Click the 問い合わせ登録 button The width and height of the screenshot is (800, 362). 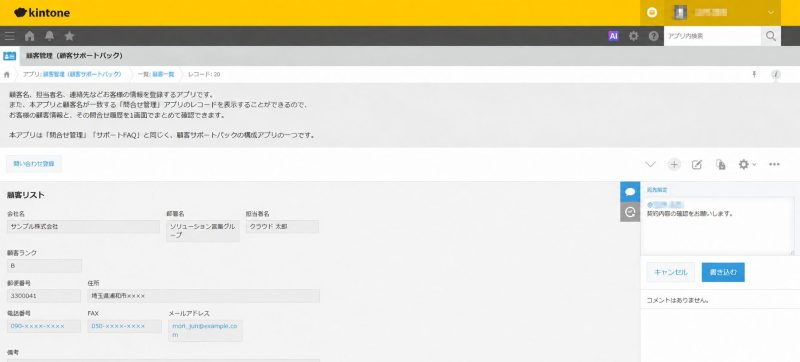click(x=34, y=164)
